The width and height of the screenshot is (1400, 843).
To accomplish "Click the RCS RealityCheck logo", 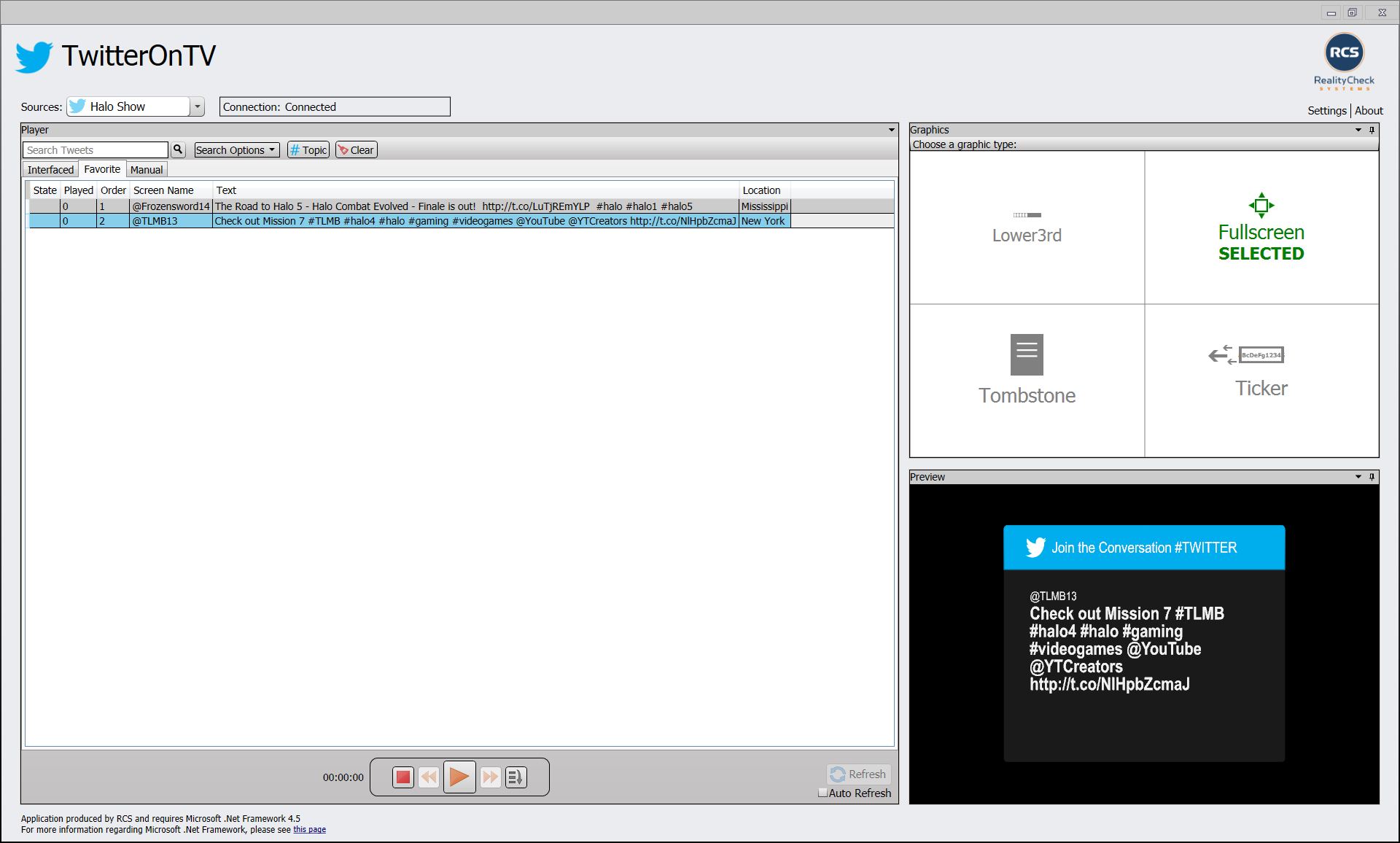I will pyautogui.click(x=1344, y=61).
